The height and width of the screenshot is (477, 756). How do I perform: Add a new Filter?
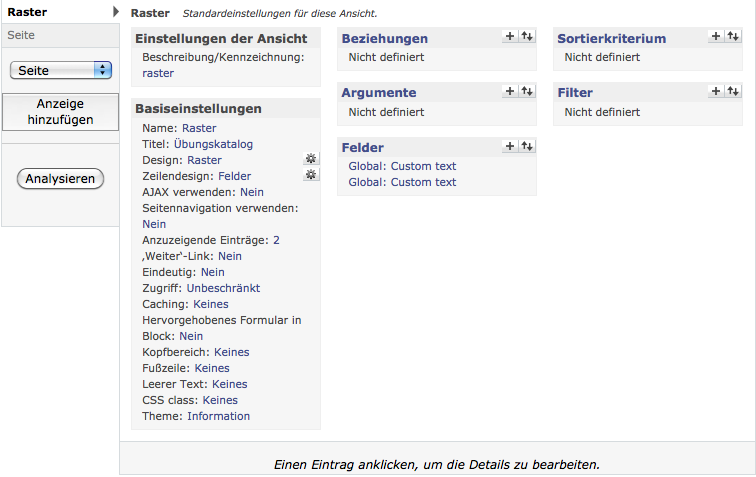(716, 91)
